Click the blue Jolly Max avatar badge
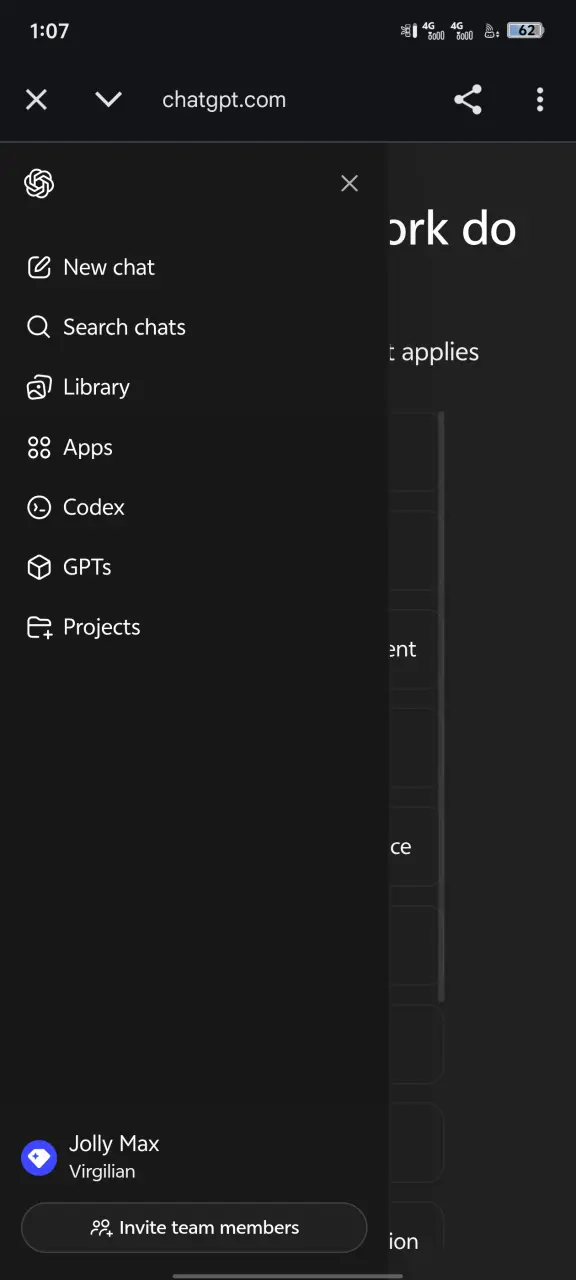The height and width of the screenshot is (1280, 576). click(39, 1158)
